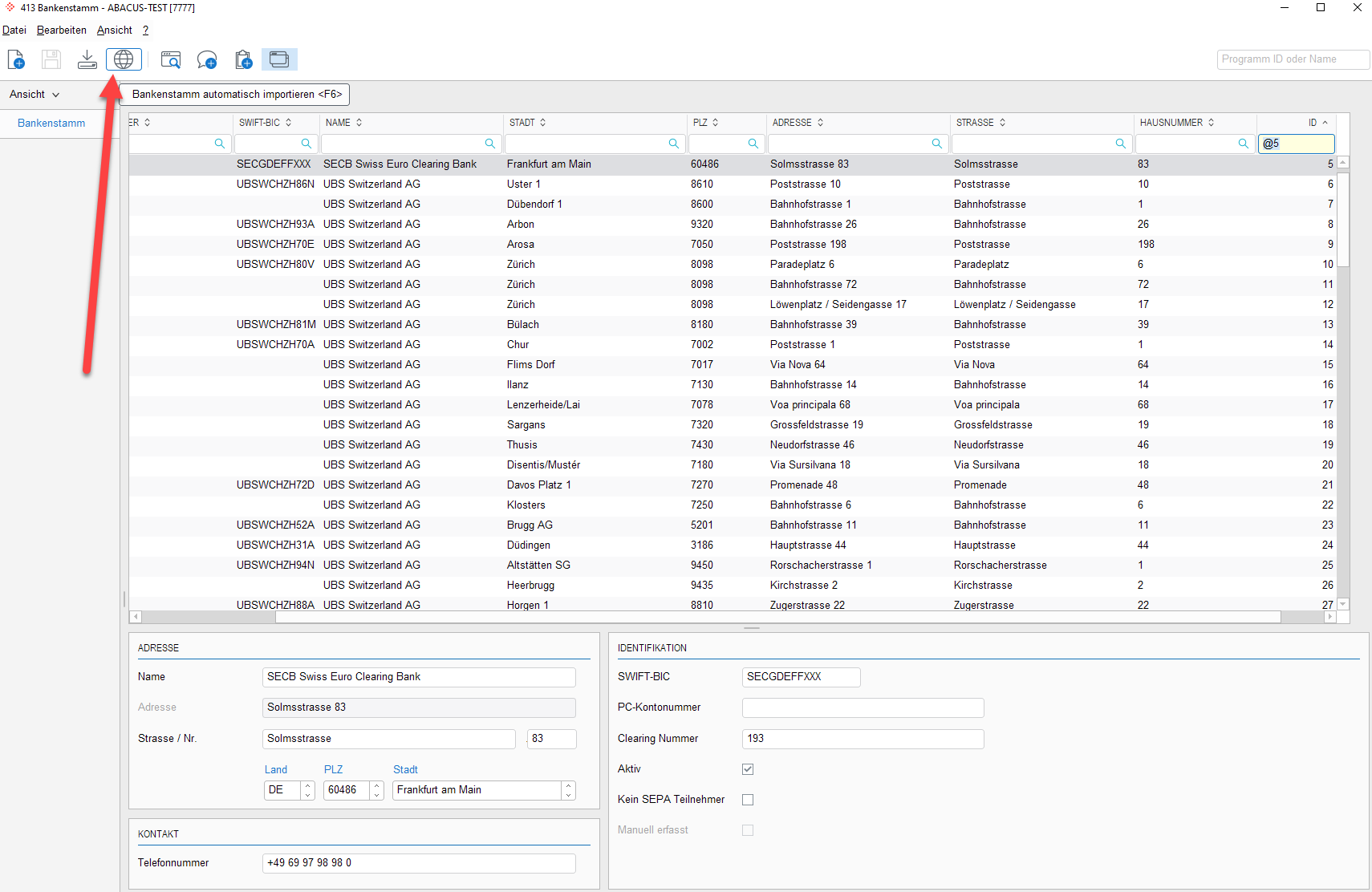Screen dimensions: 1372x892
Task: Sort table by NAME column
Action: click(344, 123)
